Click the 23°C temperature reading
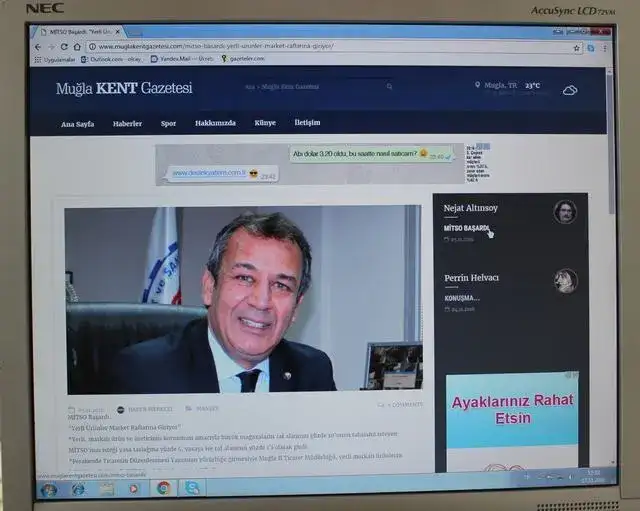The image size is (640, 511). pyautogui.click(x=532, y=85)
